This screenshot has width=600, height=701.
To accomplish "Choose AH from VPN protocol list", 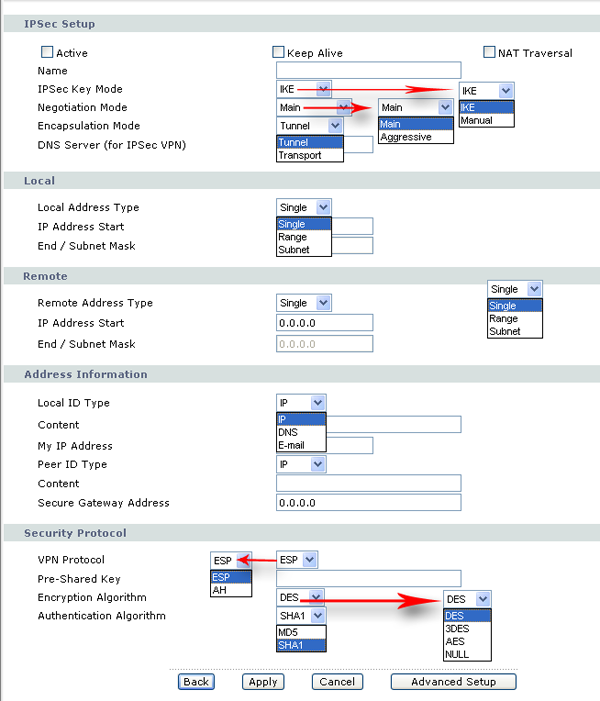I will [219, 590].
